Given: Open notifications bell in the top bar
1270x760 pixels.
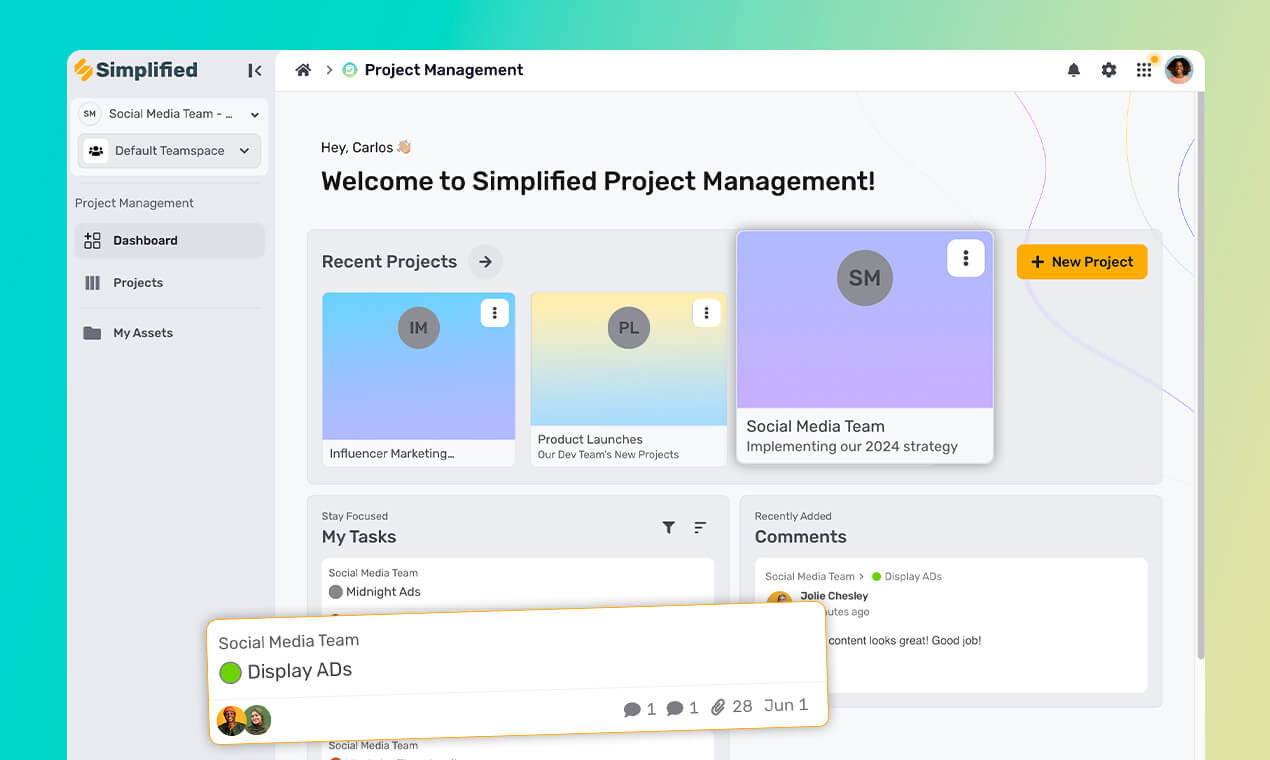Looking at the screenshot, I should [x=1073, y=70].
